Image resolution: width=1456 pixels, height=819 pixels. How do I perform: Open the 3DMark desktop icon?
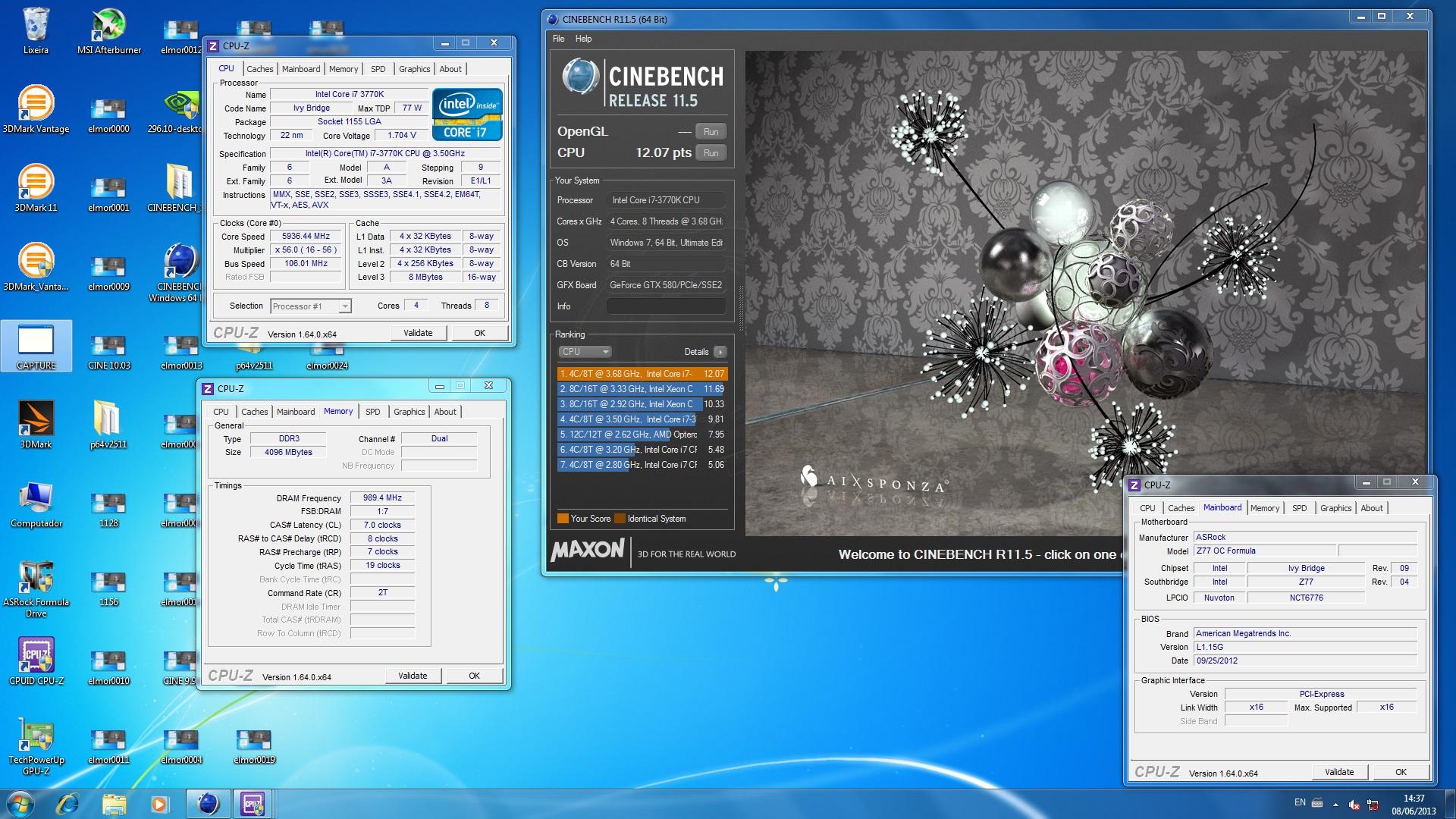36,425
